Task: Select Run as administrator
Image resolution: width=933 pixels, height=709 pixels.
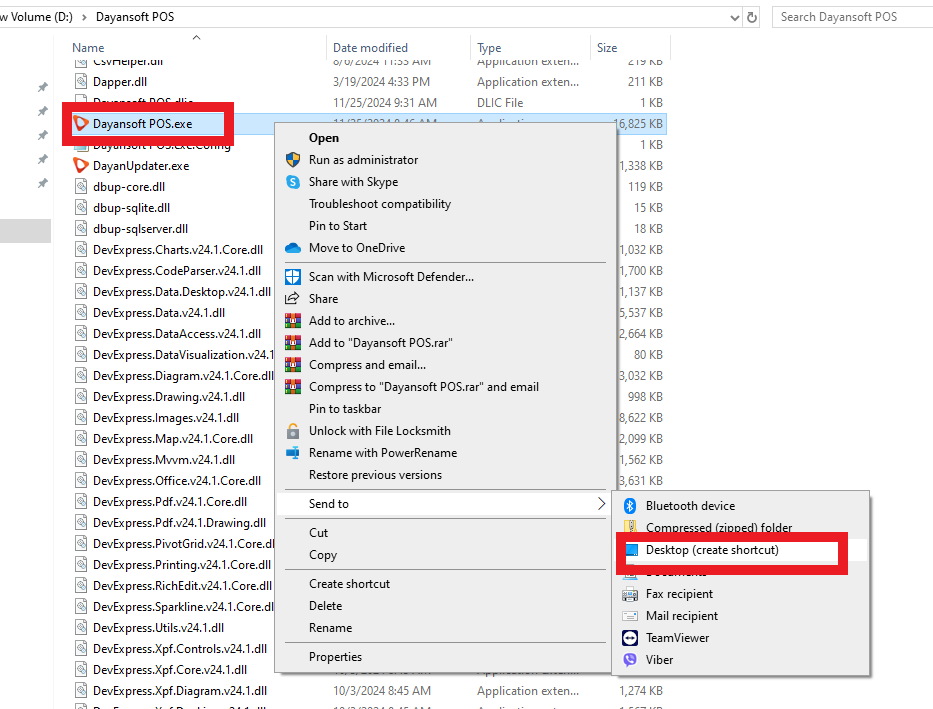Action: (x=363, y=160)
